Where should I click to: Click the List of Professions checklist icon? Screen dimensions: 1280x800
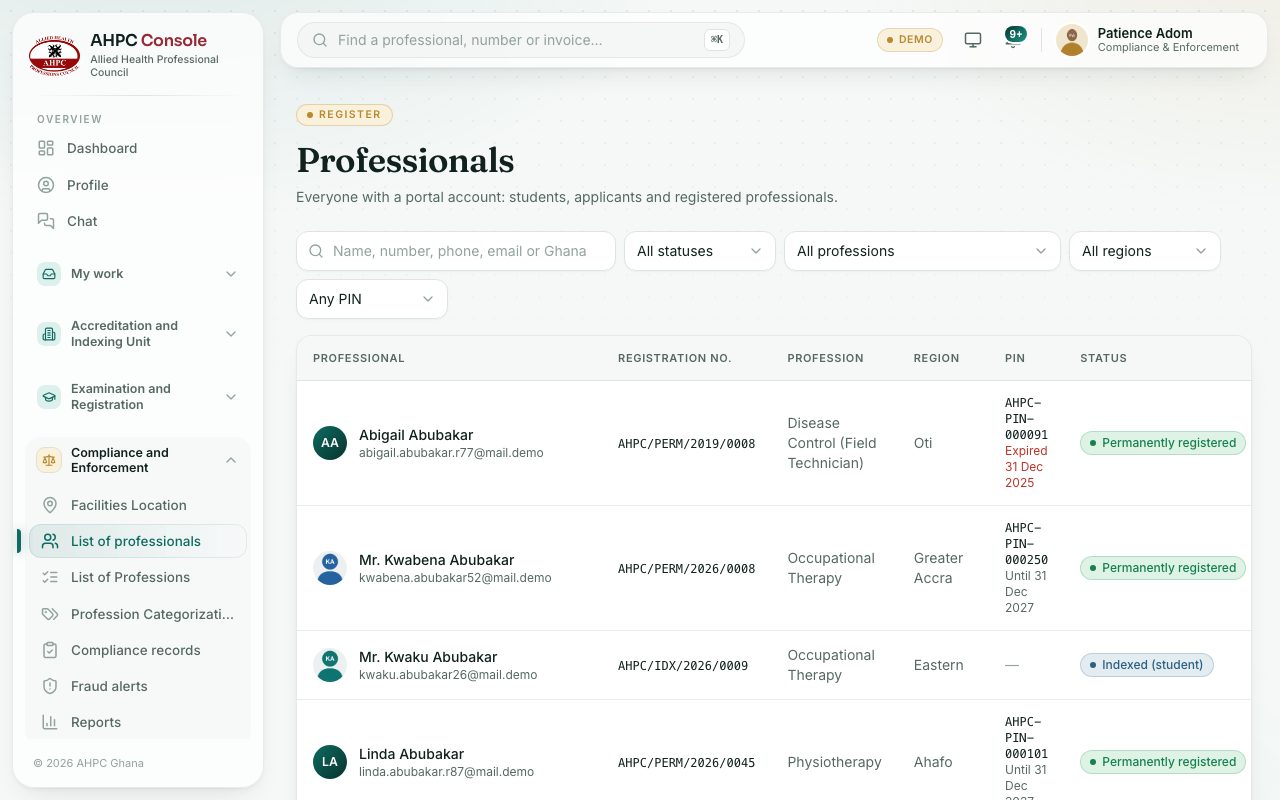50,577
